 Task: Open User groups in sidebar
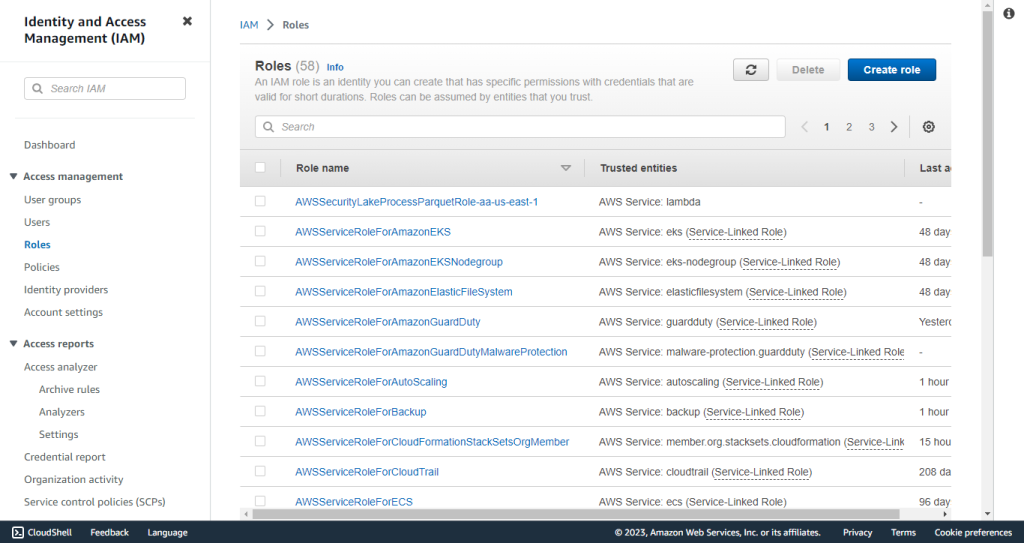(53, 200)
